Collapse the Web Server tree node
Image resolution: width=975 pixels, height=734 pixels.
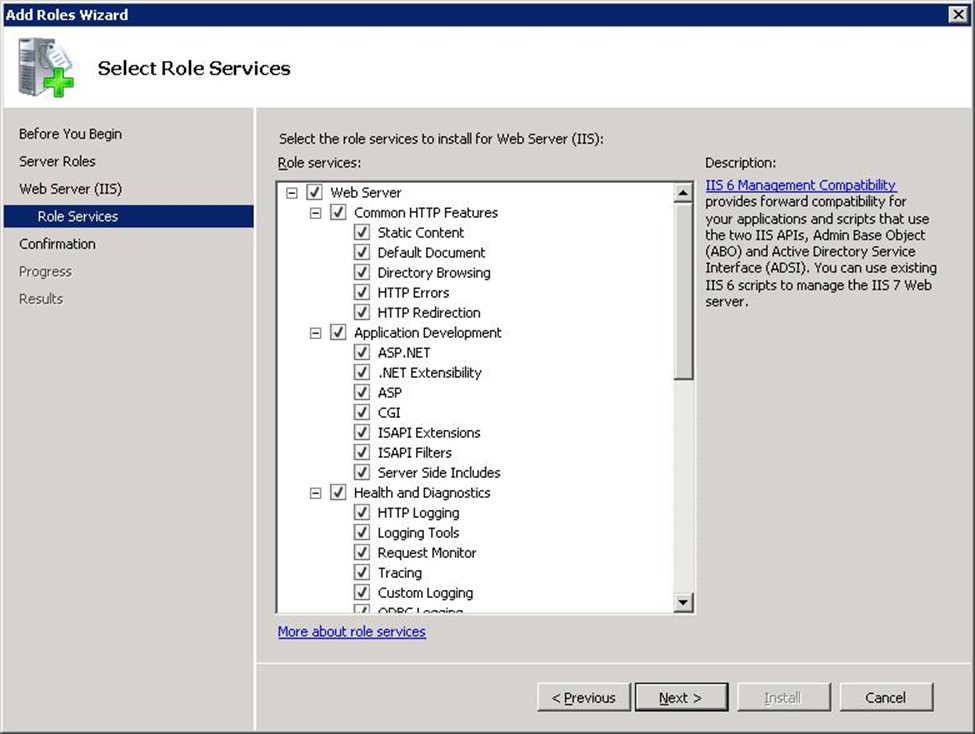[292, 192]
